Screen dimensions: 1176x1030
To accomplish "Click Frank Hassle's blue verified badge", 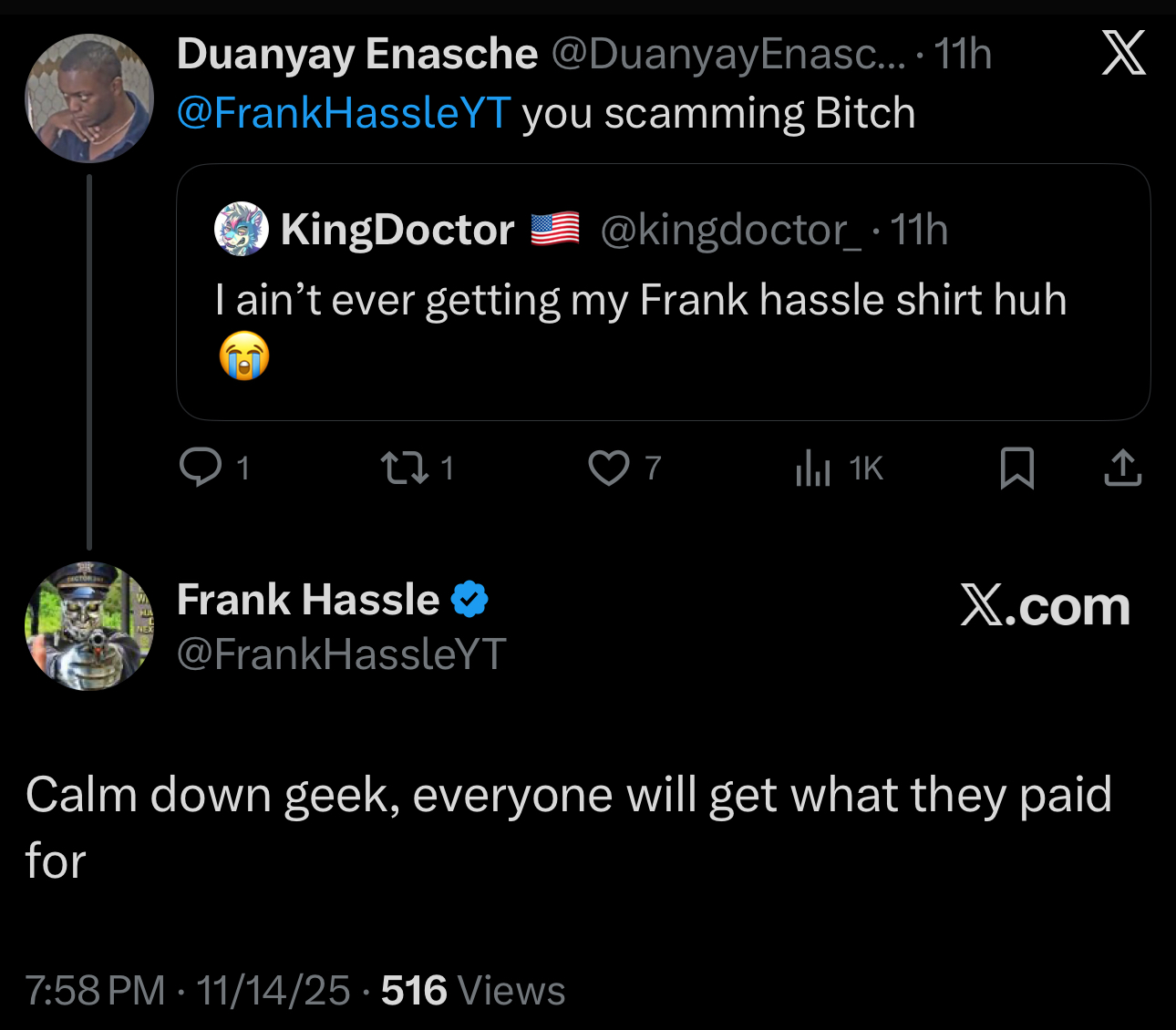I will click(470, 600).
